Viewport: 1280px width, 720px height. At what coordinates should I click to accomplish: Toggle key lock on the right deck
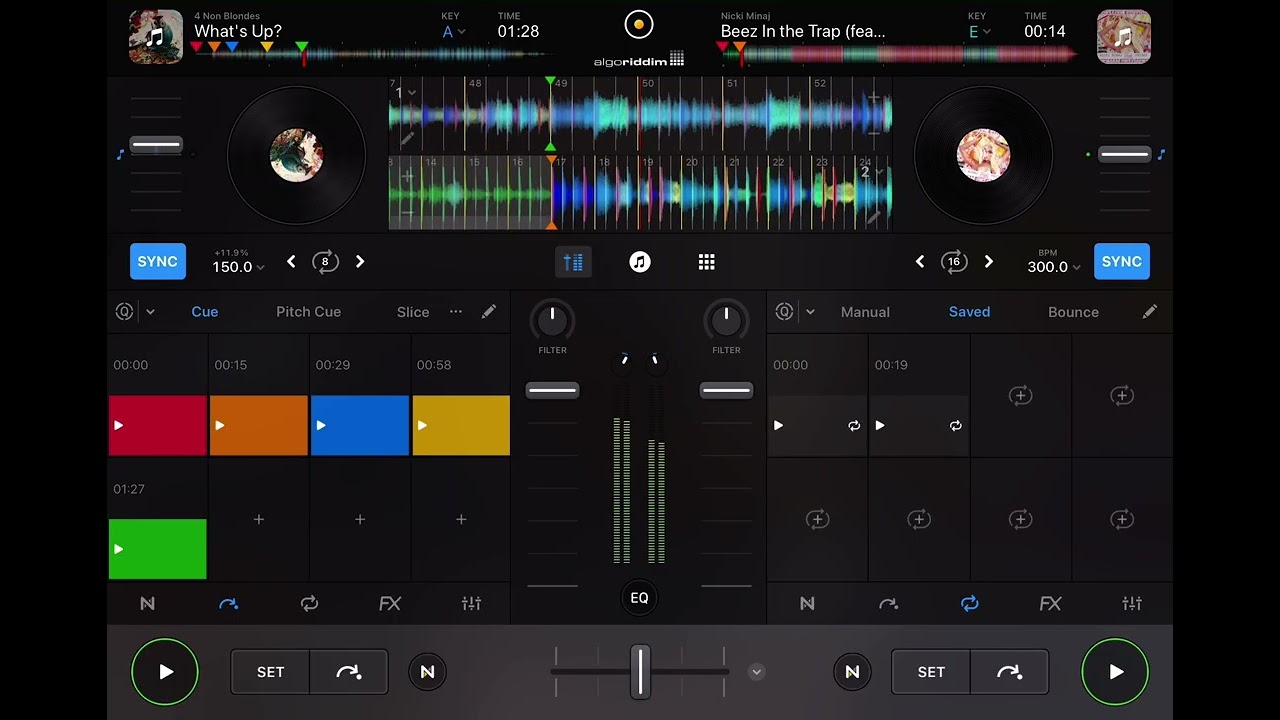[1161, 155]
